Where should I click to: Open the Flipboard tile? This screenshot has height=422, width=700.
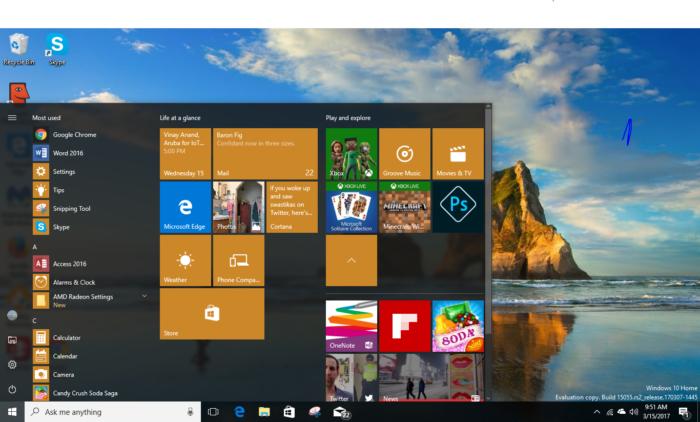[404, 326]
